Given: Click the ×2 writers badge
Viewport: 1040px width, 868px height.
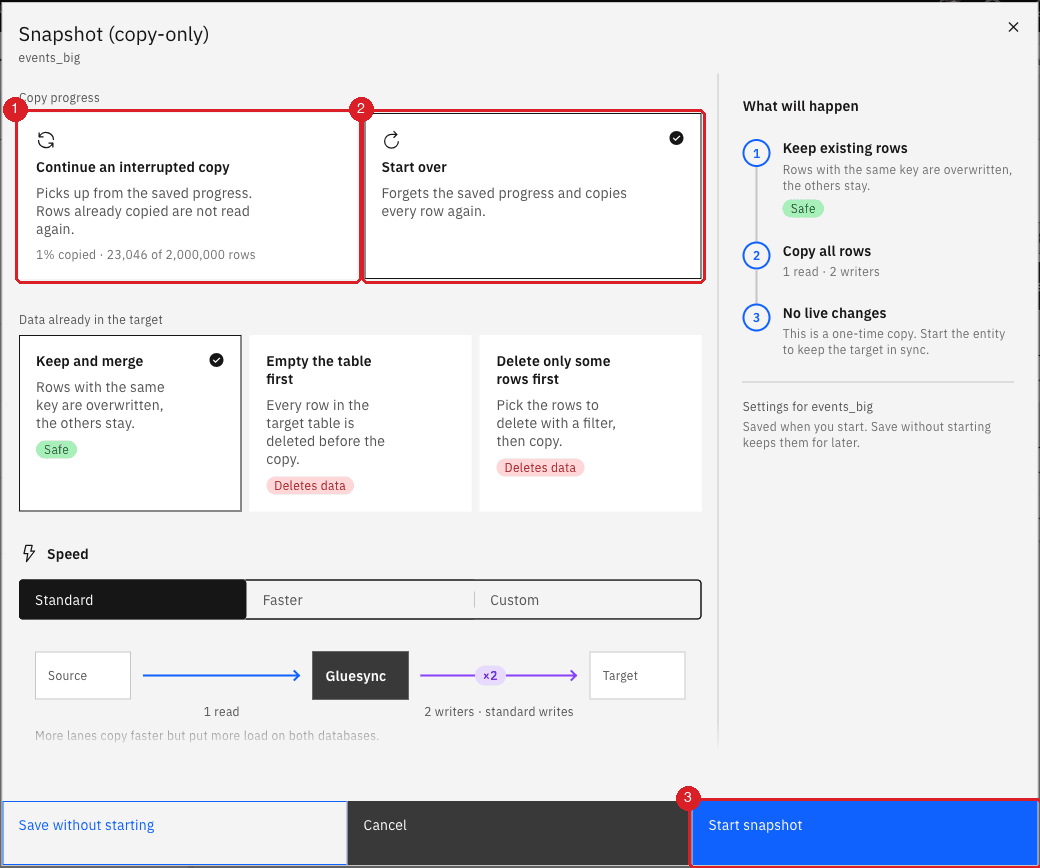Looking at the screenshot, I should pyautogui.click(x=490, y=676).
